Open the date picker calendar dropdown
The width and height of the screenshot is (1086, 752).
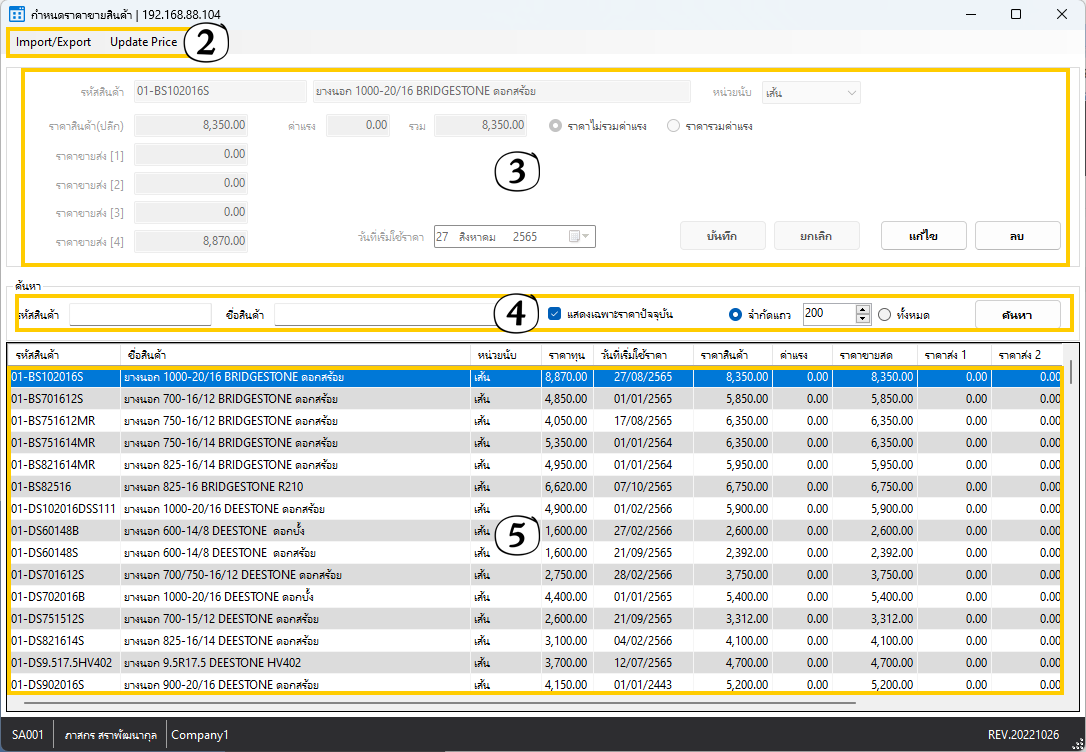click(580, 237)
